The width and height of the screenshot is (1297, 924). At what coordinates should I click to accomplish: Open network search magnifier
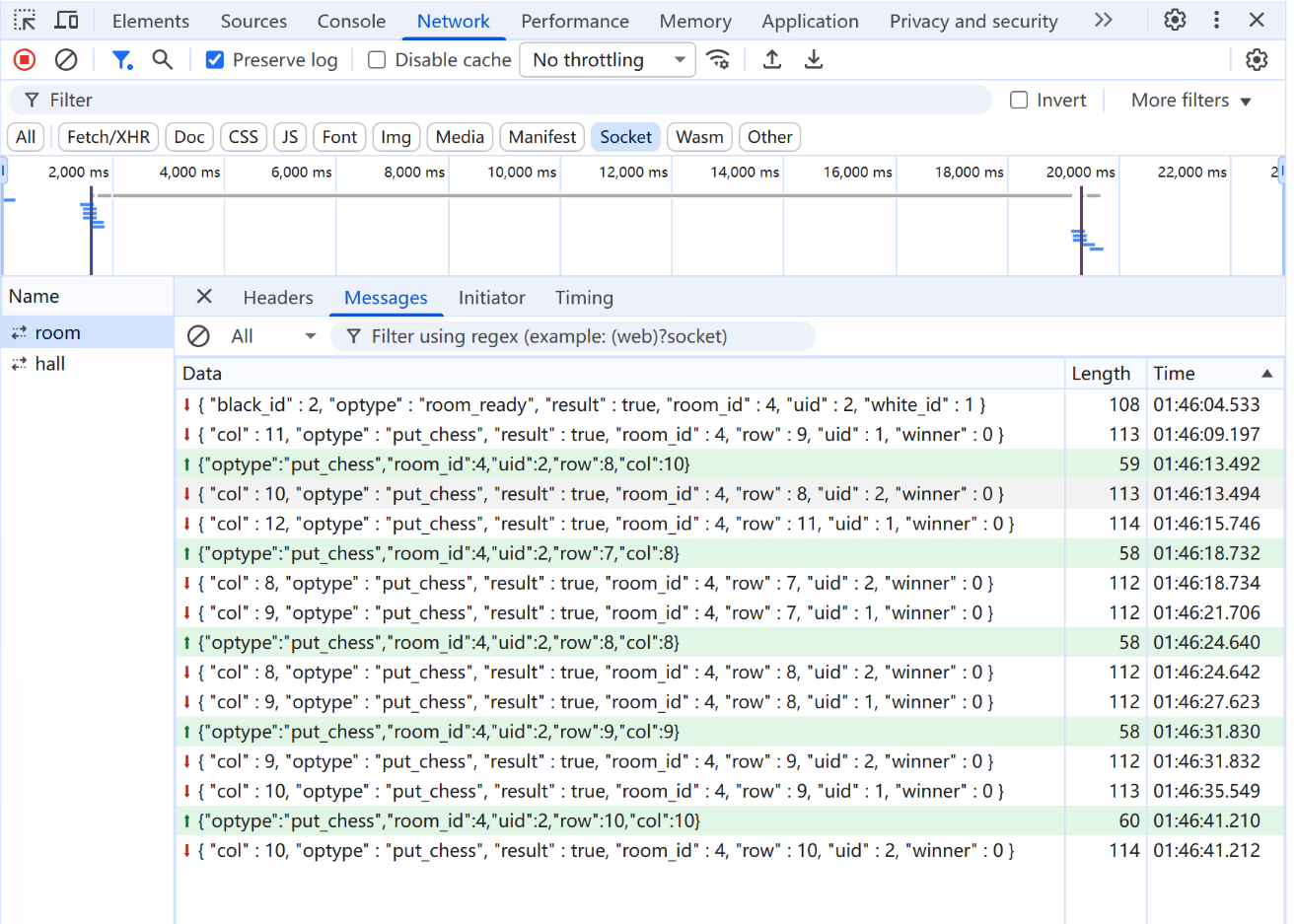[163, 60]
